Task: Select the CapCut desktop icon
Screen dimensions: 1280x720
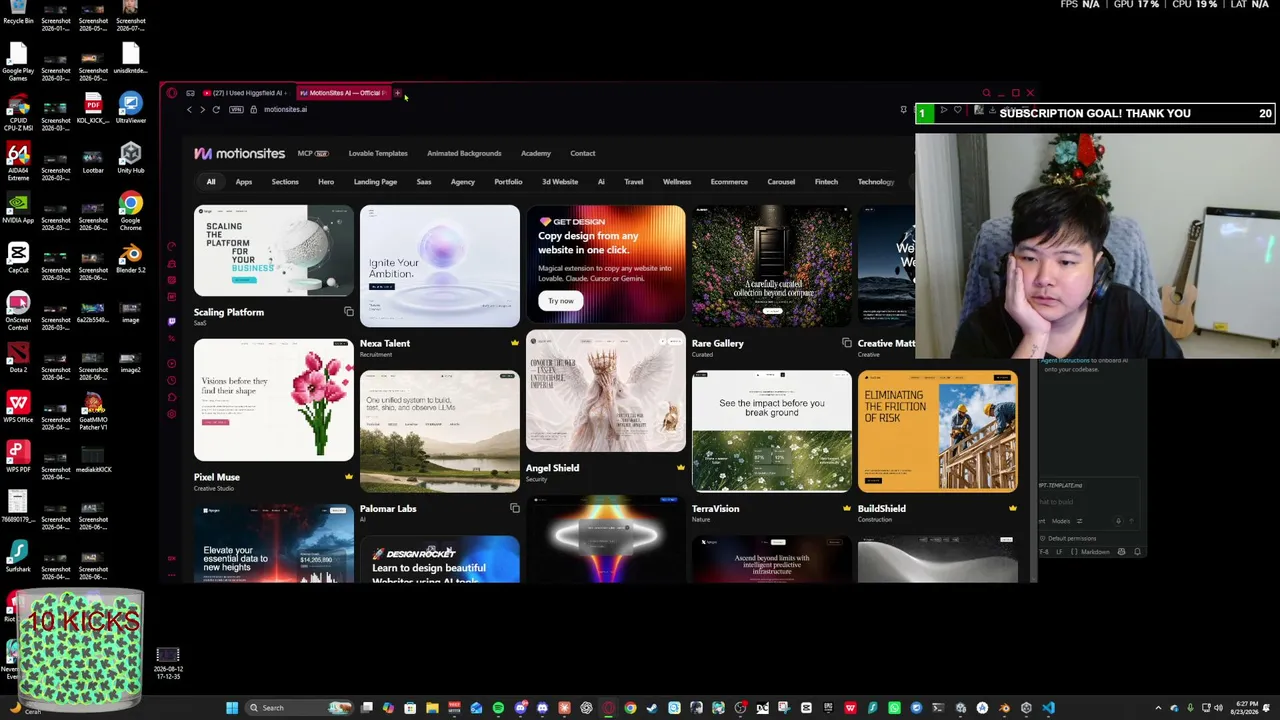Action: pos(18,258)
